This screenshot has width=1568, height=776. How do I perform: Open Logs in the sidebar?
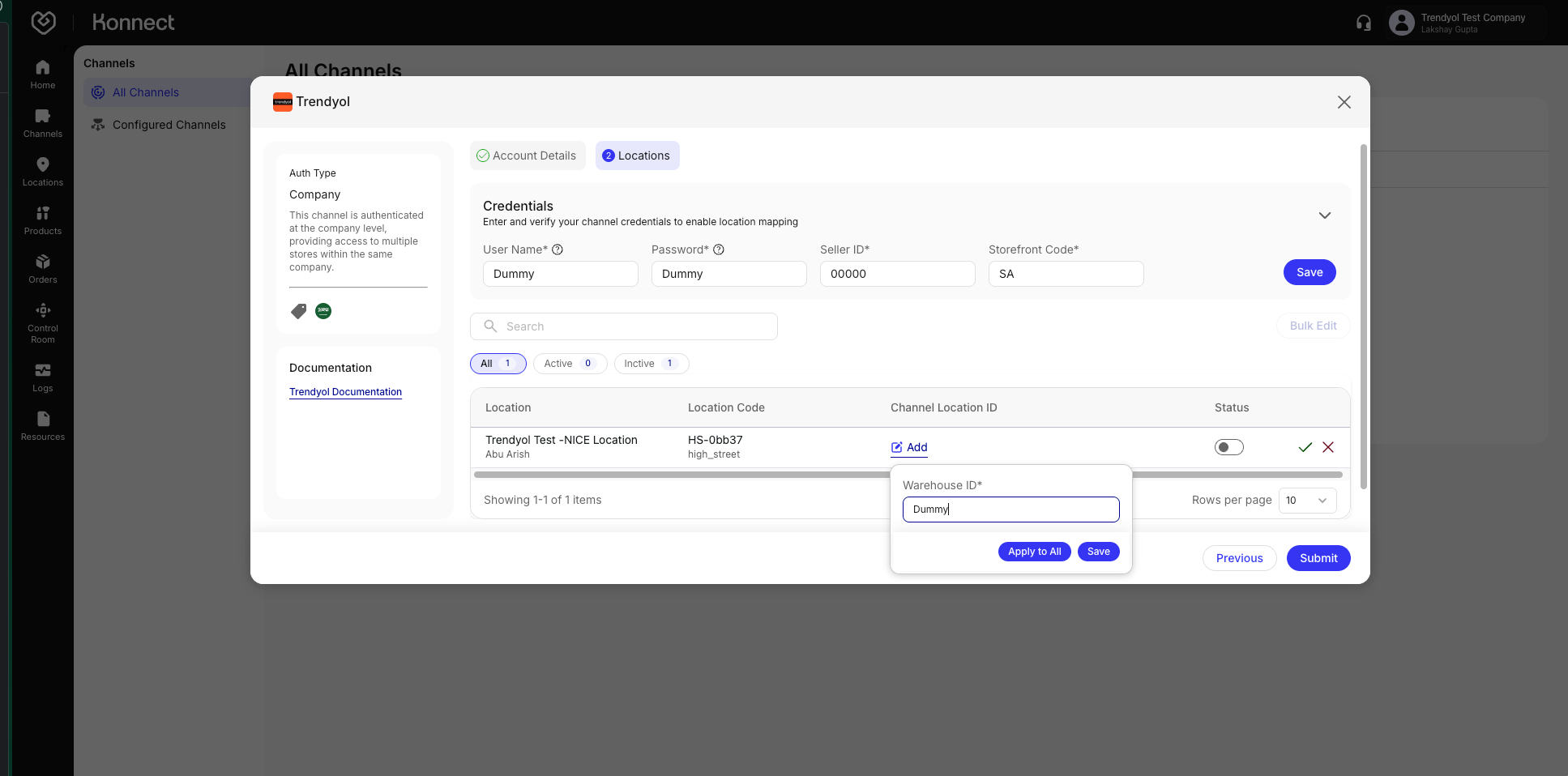pyautogui.click(x=43, y=377)
